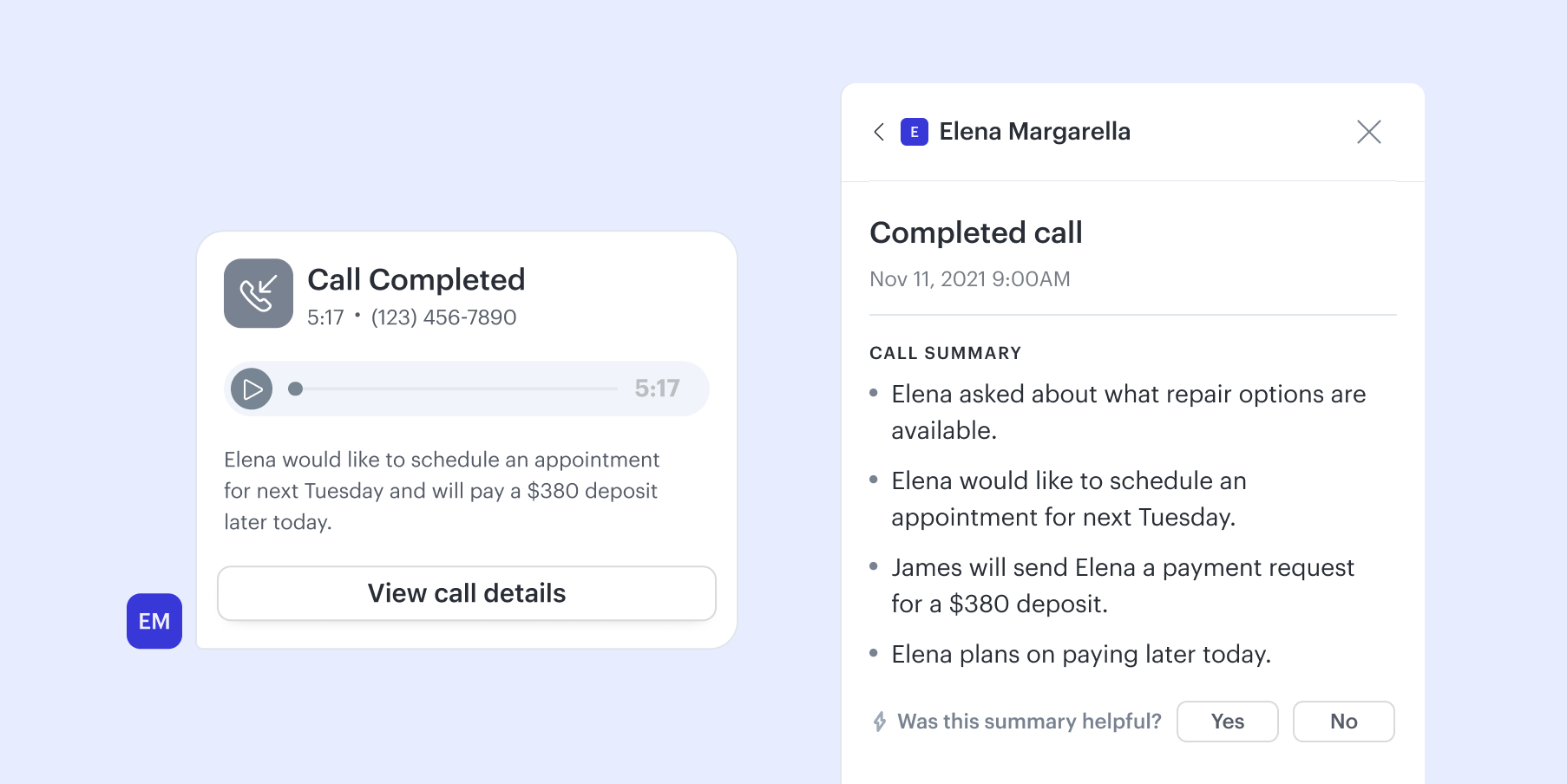Open View call details
The height and width of the screenshot is (784, 1567).
[x=466, y=593]
